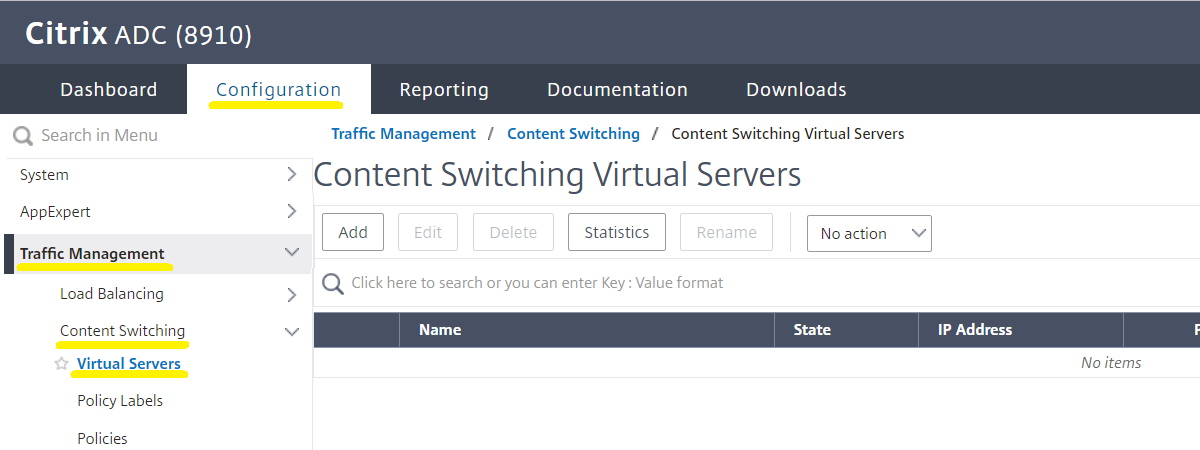This screenshot has height=450, width=1200.
Task: Expand the AppExpert menu chevron
Action: [x=291, y=211]
